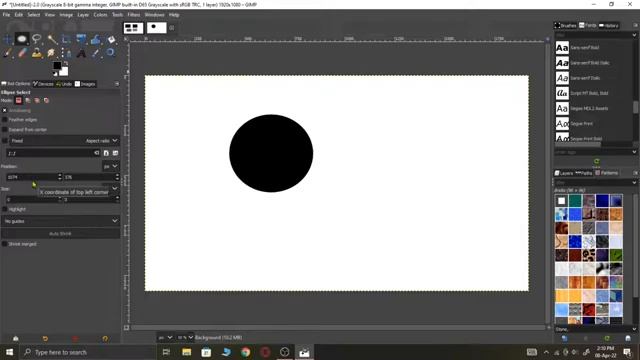Open the left dock tab configuration menu
Screen dimensions: 640x360
[117, 84]
